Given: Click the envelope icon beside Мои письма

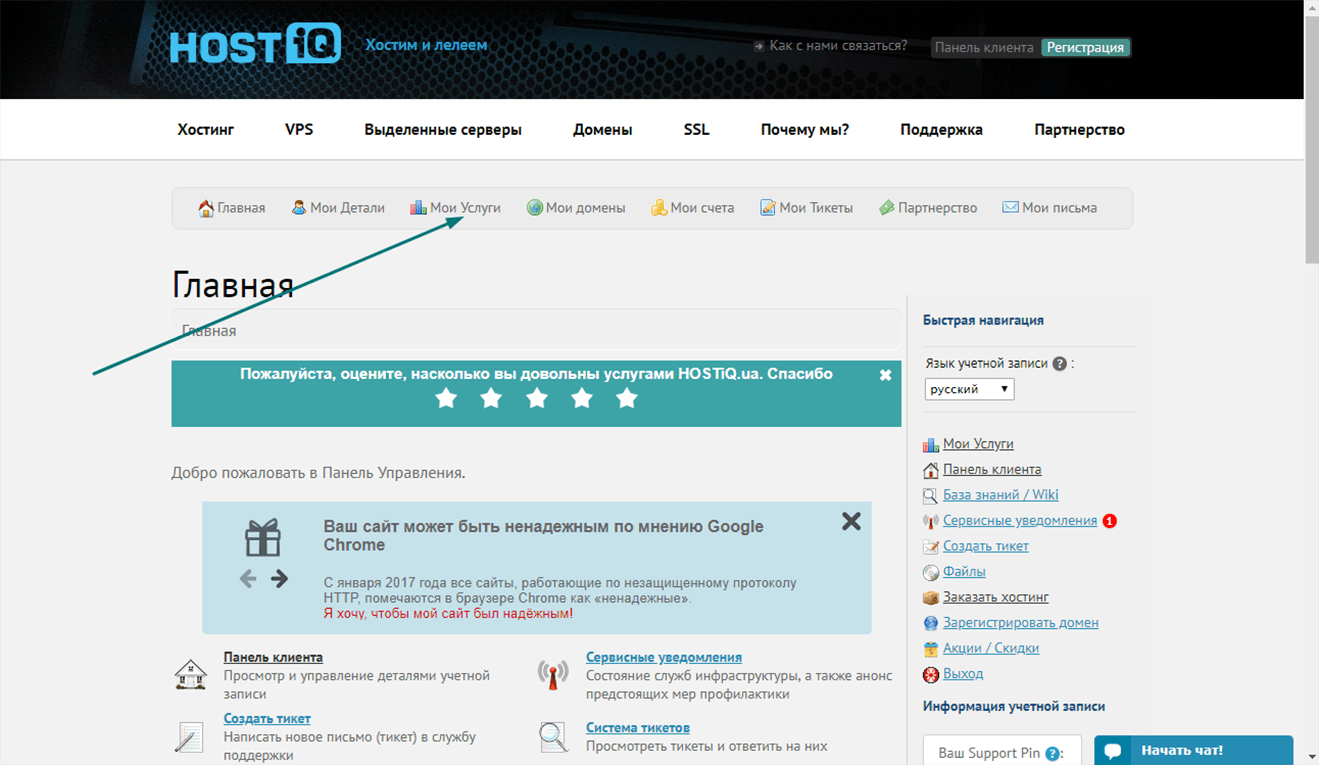Looking at the screenshot, I should (1010, 208).
